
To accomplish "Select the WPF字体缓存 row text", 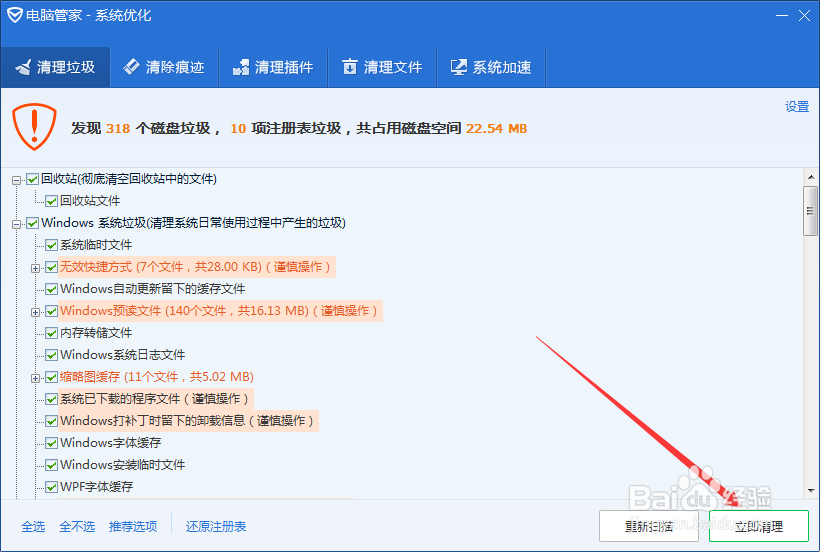I will click(x=97, y=486).
